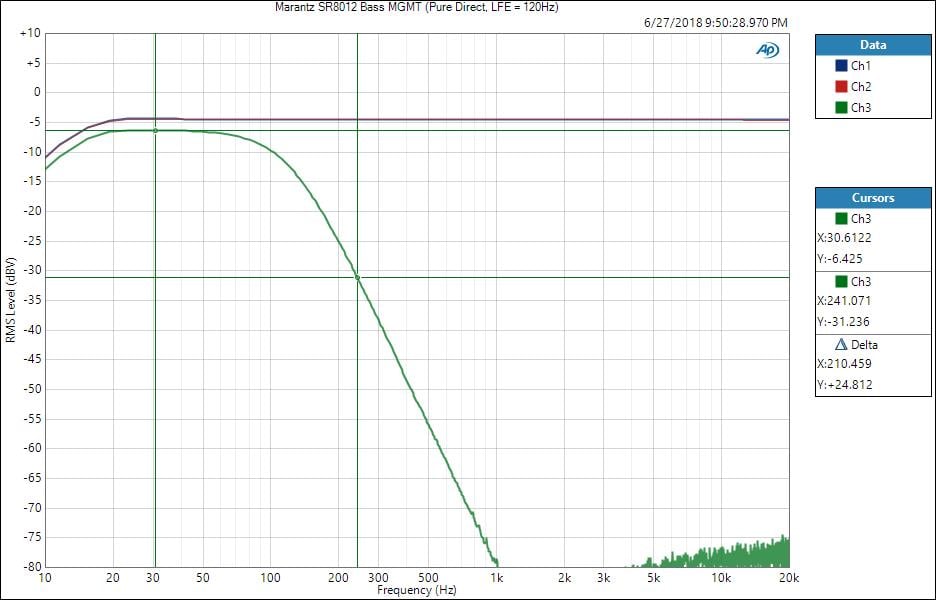Image resolution: width=936 pixels, height=600 pixels.
Task: Select the Ch3 label in Data legend
Action: (861, 108)
